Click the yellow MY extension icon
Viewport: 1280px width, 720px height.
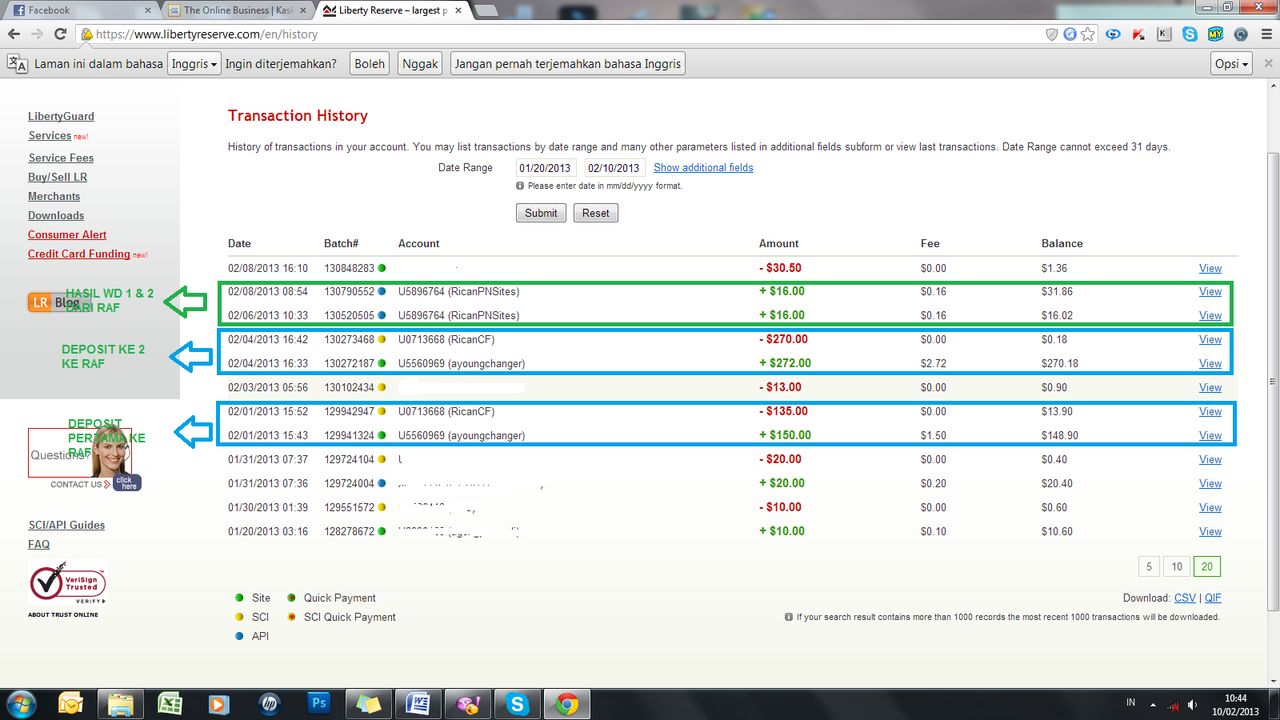click(1215, 34)
